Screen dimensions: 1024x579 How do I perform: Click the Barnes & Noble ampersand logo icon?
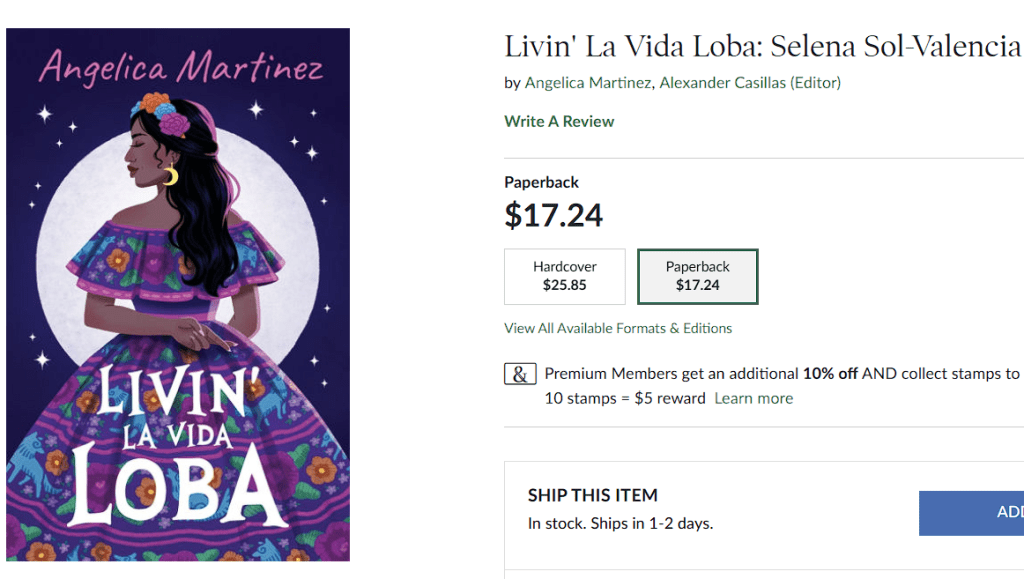tap(519, 373)
